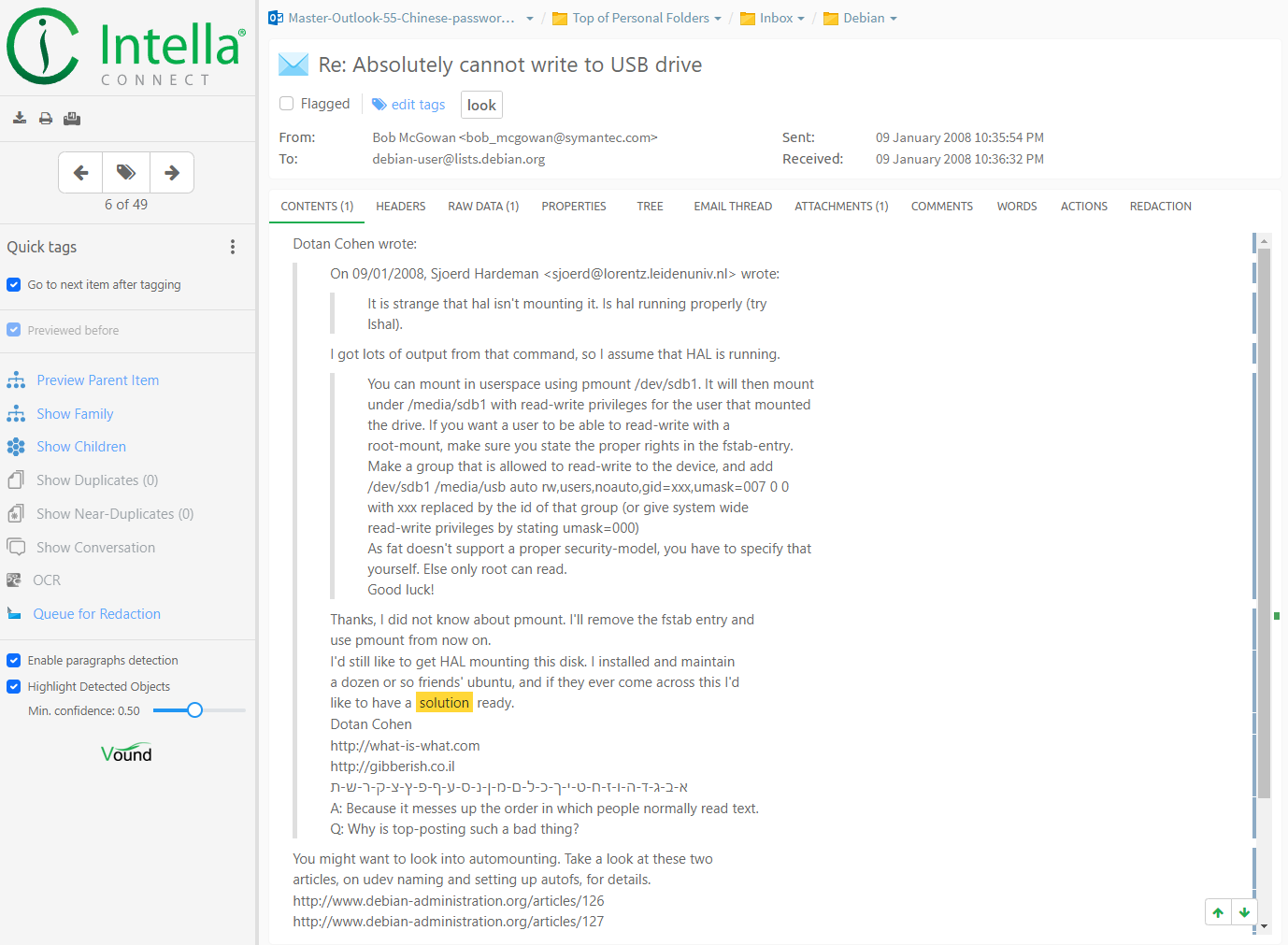
Task: Switch to the HEADERS tab
Action: [400, 207]
